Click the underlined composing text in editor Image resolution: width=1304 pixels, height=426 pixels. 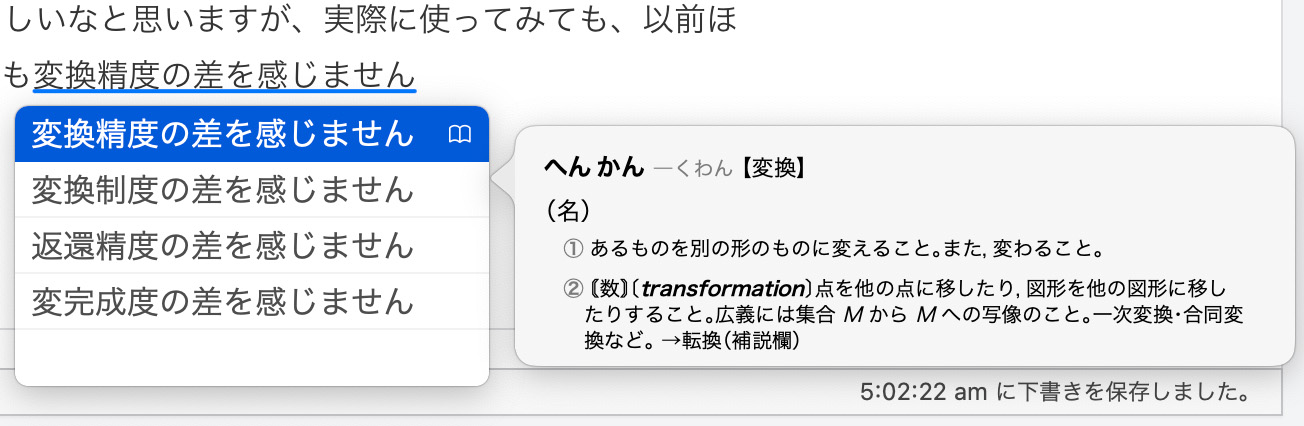(x=224, y=74)
